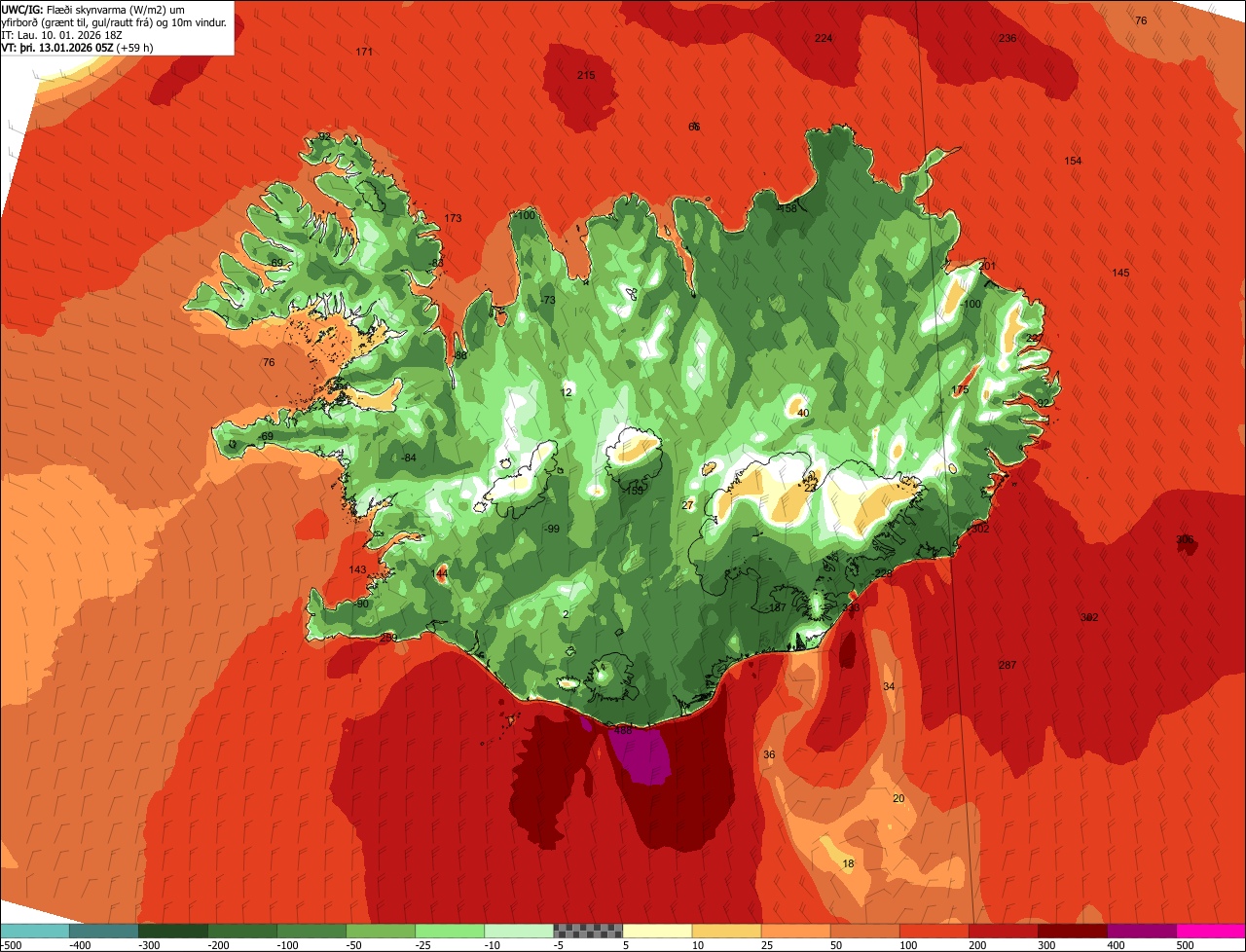Viewport: 1246px width, 952px height.
Task: Pick the pale green legend swatch between -10 and -5
Action: tap(519, 931)
